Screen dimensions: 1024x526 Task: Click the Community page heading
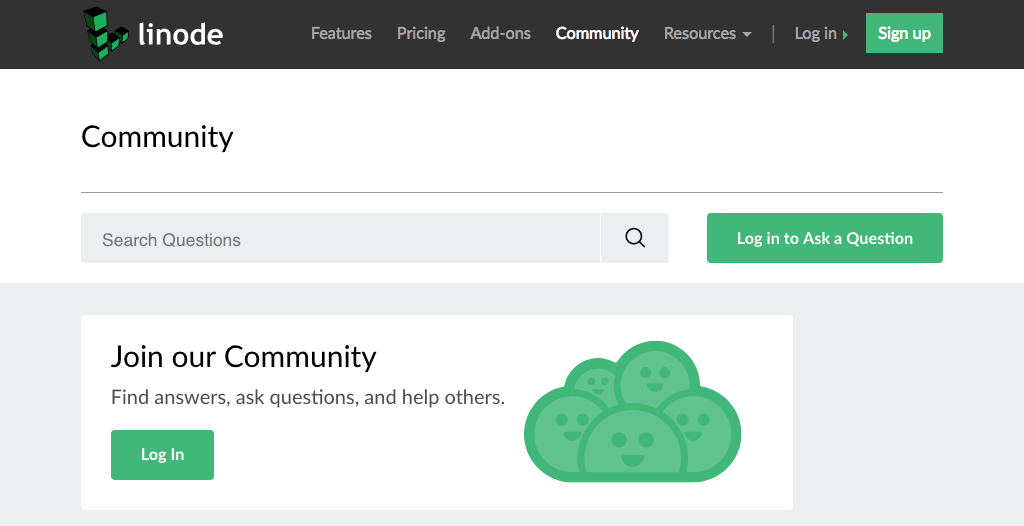point(157,137)
